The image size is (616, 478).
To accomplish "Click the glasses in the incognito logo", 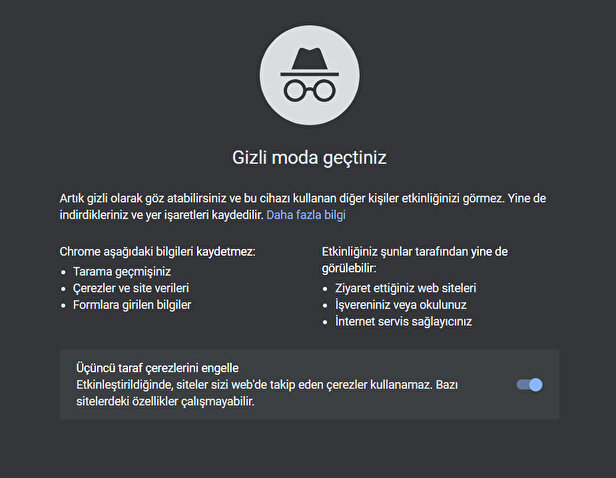I will pos(309,89).
